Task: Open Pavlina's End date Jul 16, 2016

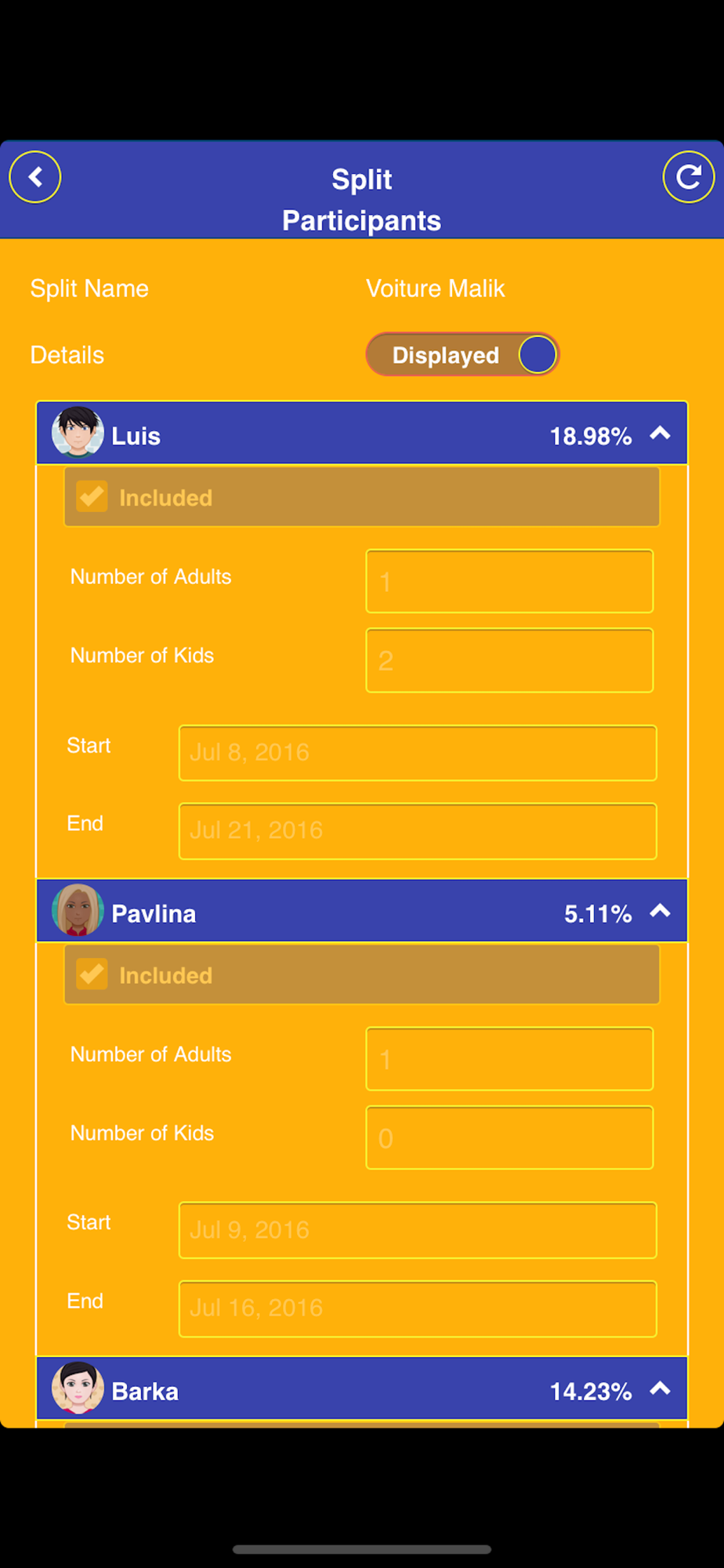Action: [x=418, y=1308]
